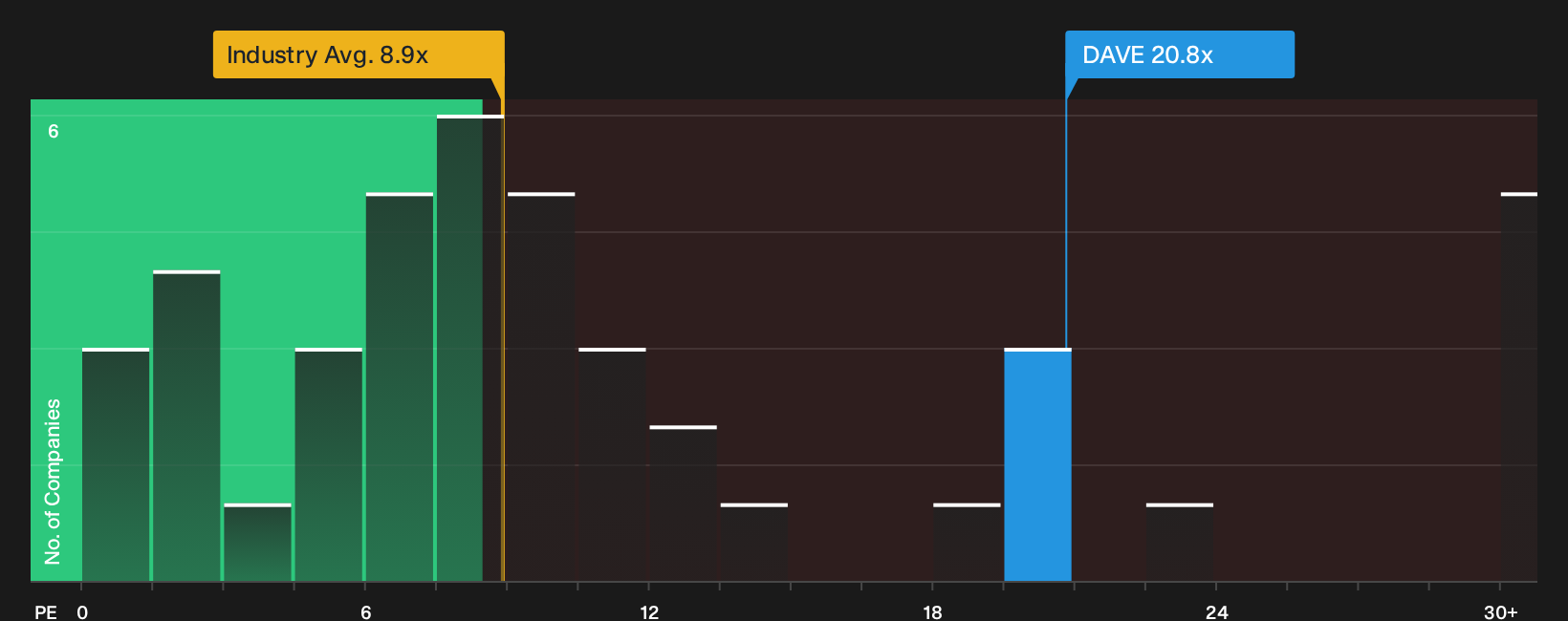The height and width of the screenshot is (621, 1568).
Task: Click the "30+" x-axis label
Action: 1501,612
